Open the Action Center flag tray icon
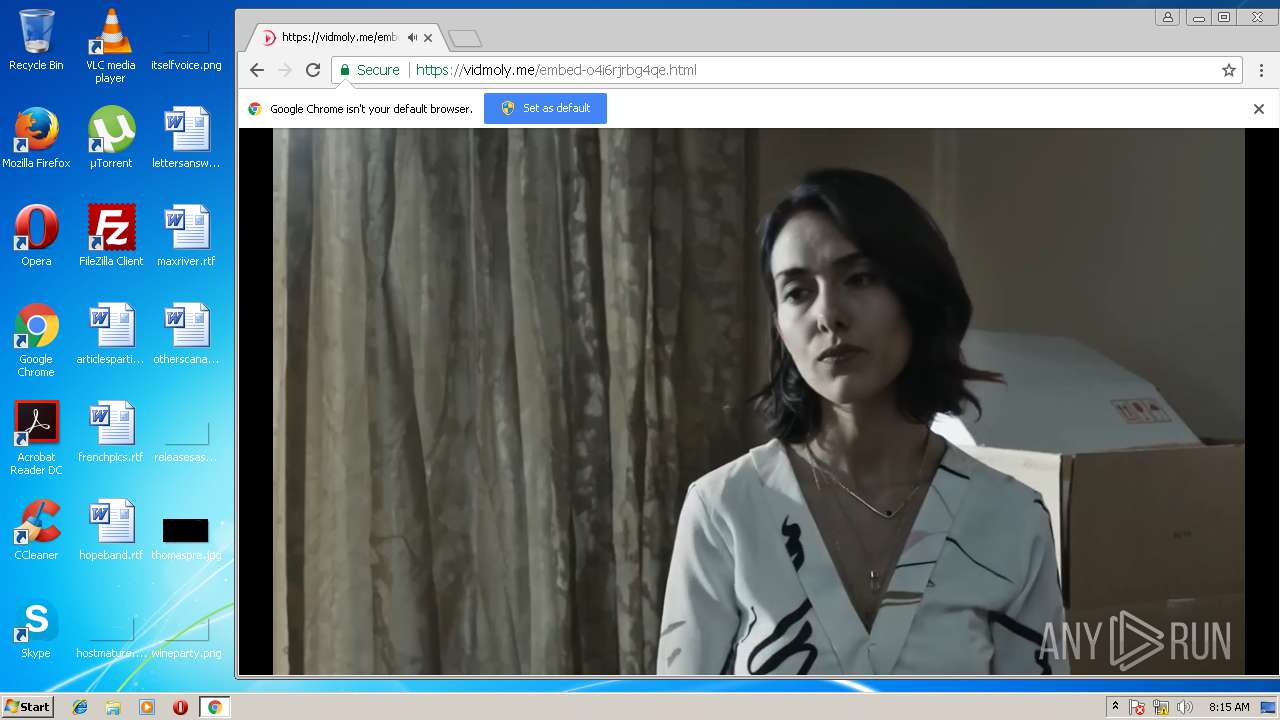1280x720 pixels. tap(1137, 707)
